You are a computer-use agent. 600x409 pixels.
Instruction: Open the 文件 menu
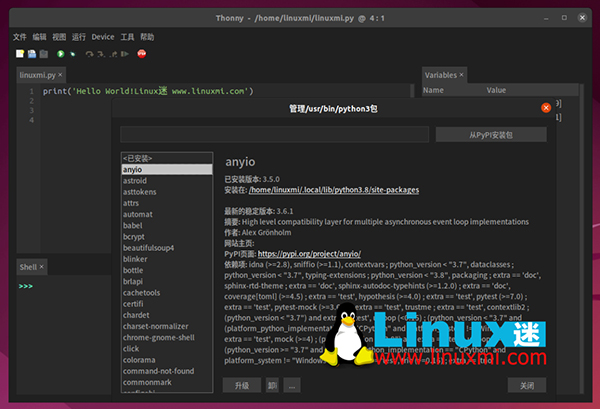pyautogui.click(x=20, y=37)
